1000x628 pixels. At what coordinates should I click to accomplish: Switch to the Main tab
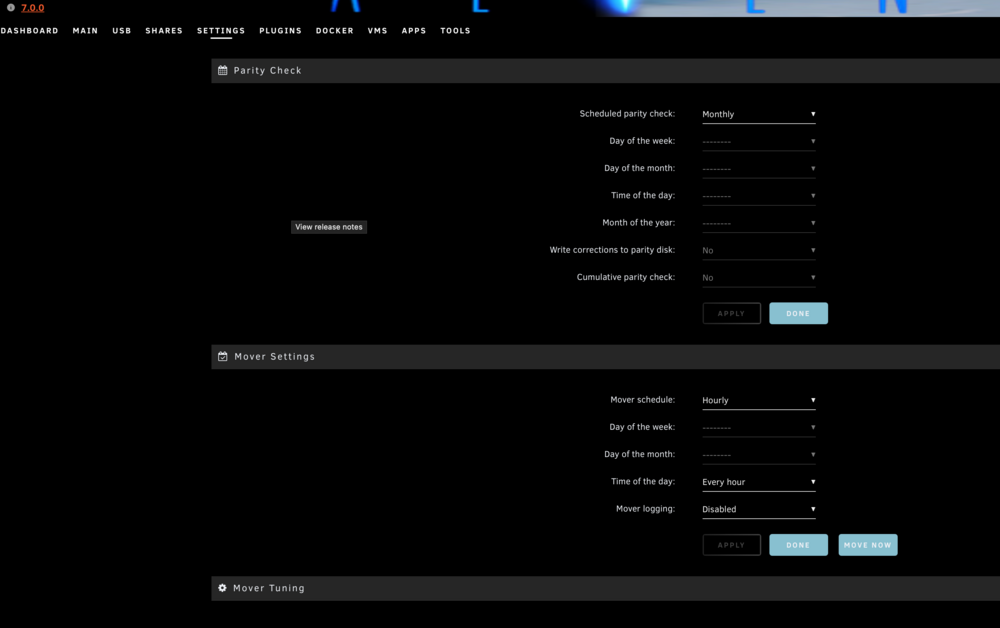pos(85,31)
